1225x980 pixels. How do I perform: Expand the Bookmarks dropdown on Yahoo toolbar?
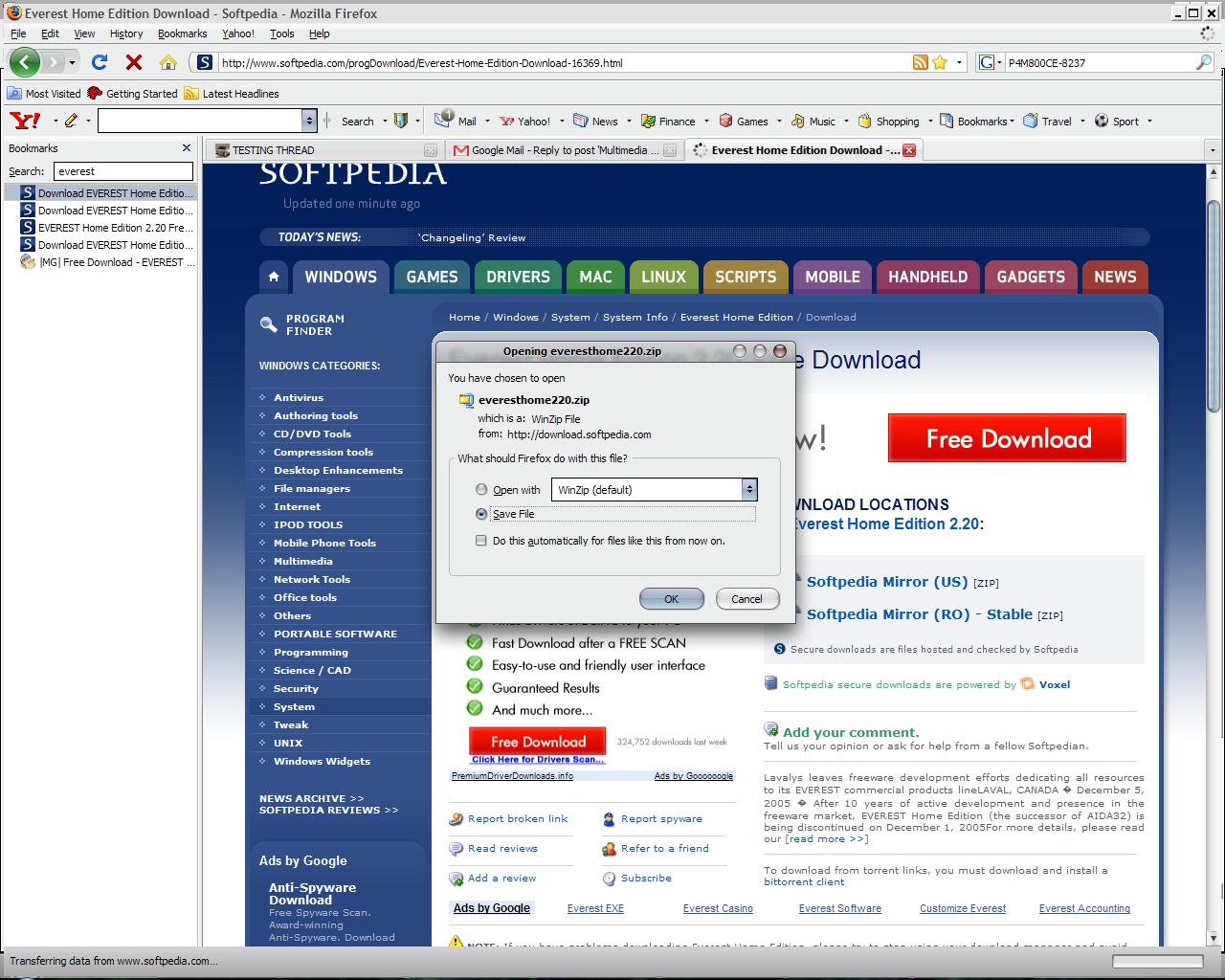point(1013,122)
